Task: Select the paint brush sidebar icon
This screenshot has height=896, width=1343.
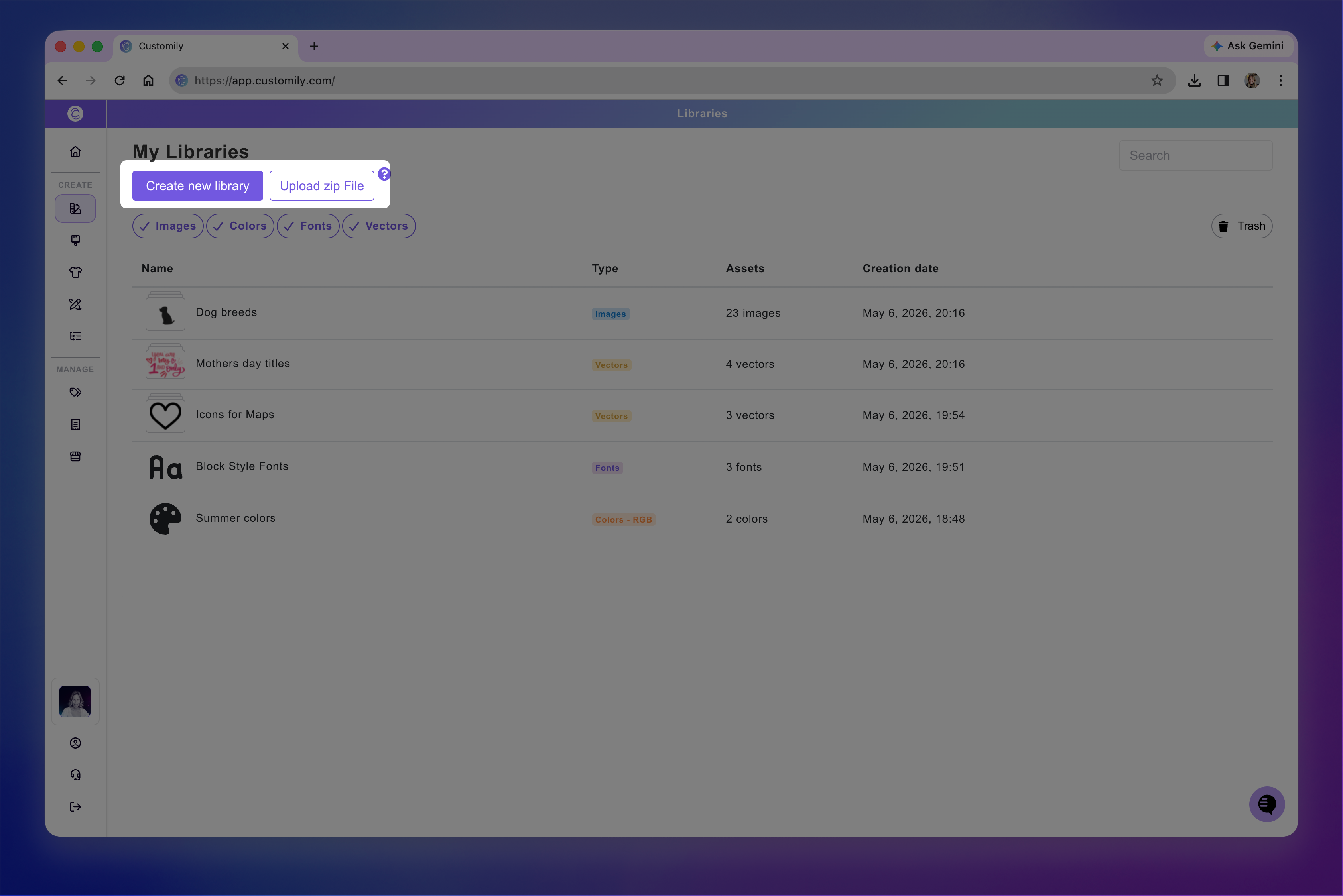Action: 75,240
